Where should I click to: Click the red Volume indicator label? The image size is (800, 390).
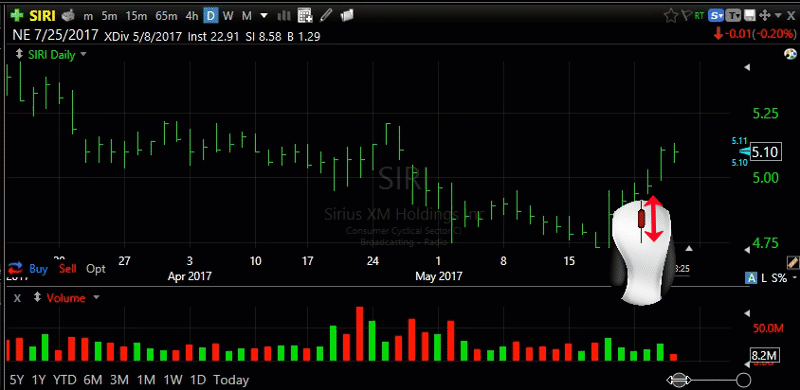(x=66, y=298)
